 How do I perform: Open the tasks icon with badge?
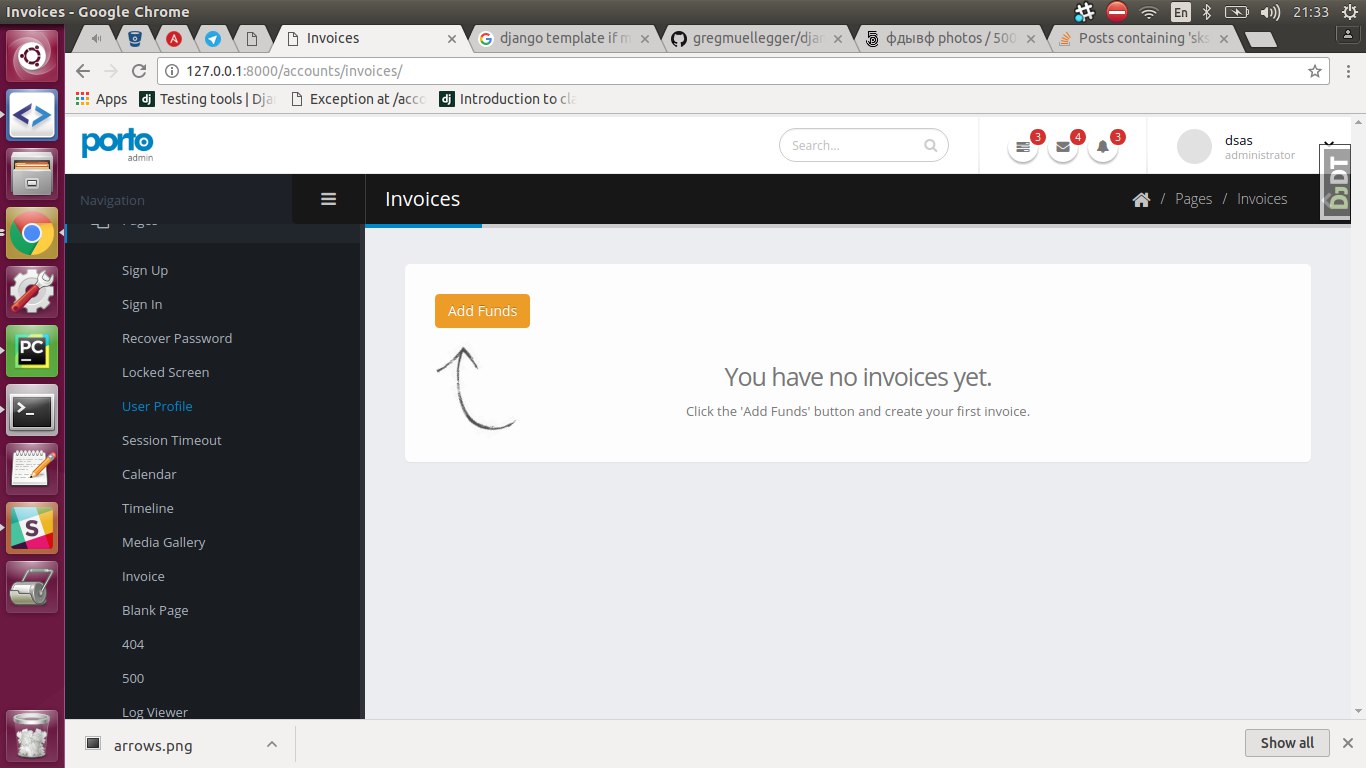pos(1023,147)
